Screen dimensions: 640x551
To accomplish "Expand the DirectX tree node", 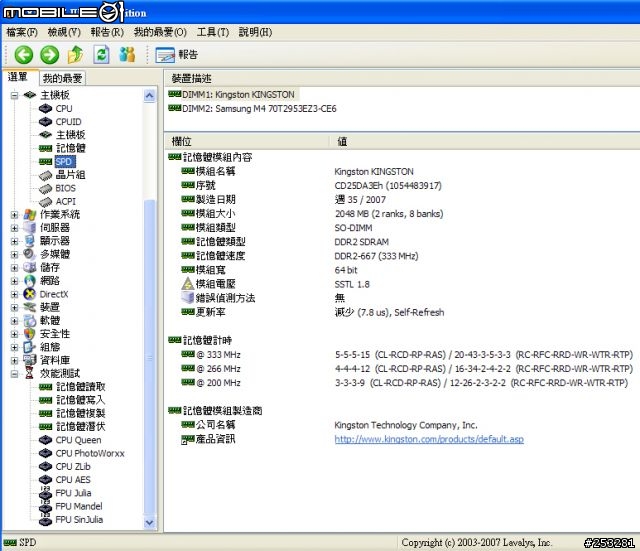I will (x=14, y=294).
